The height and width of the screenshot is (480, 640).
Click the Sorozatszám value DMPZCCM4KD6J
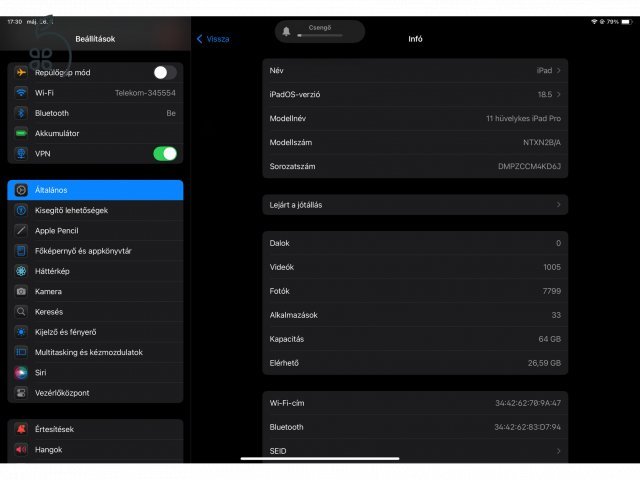(529, 167)
